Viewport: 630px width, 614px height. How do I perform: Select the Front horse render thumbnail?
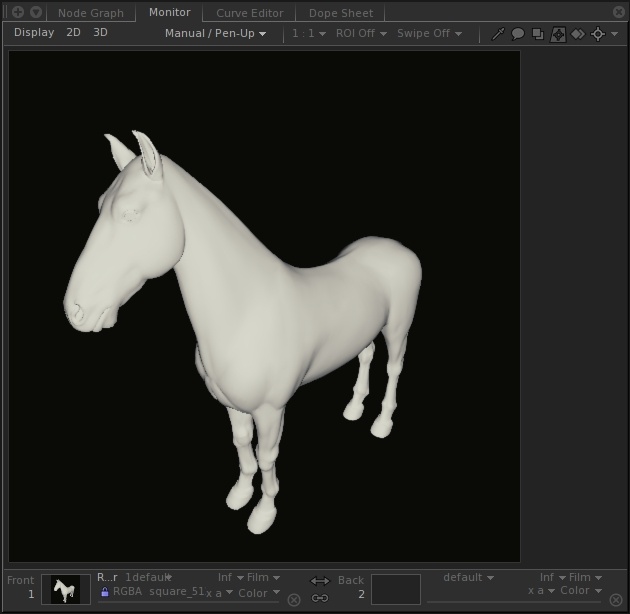click(66, 589)
